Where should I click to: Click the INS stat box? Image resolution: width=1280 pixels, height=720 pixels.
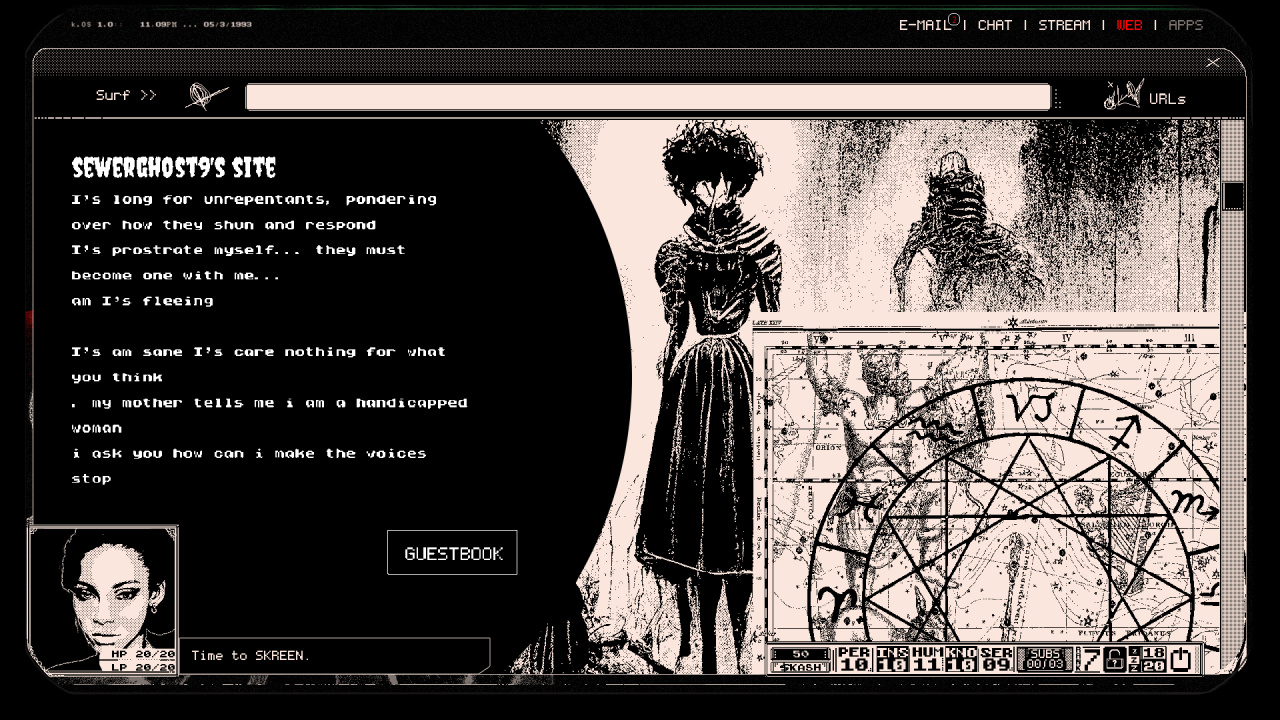pos(892,659)
